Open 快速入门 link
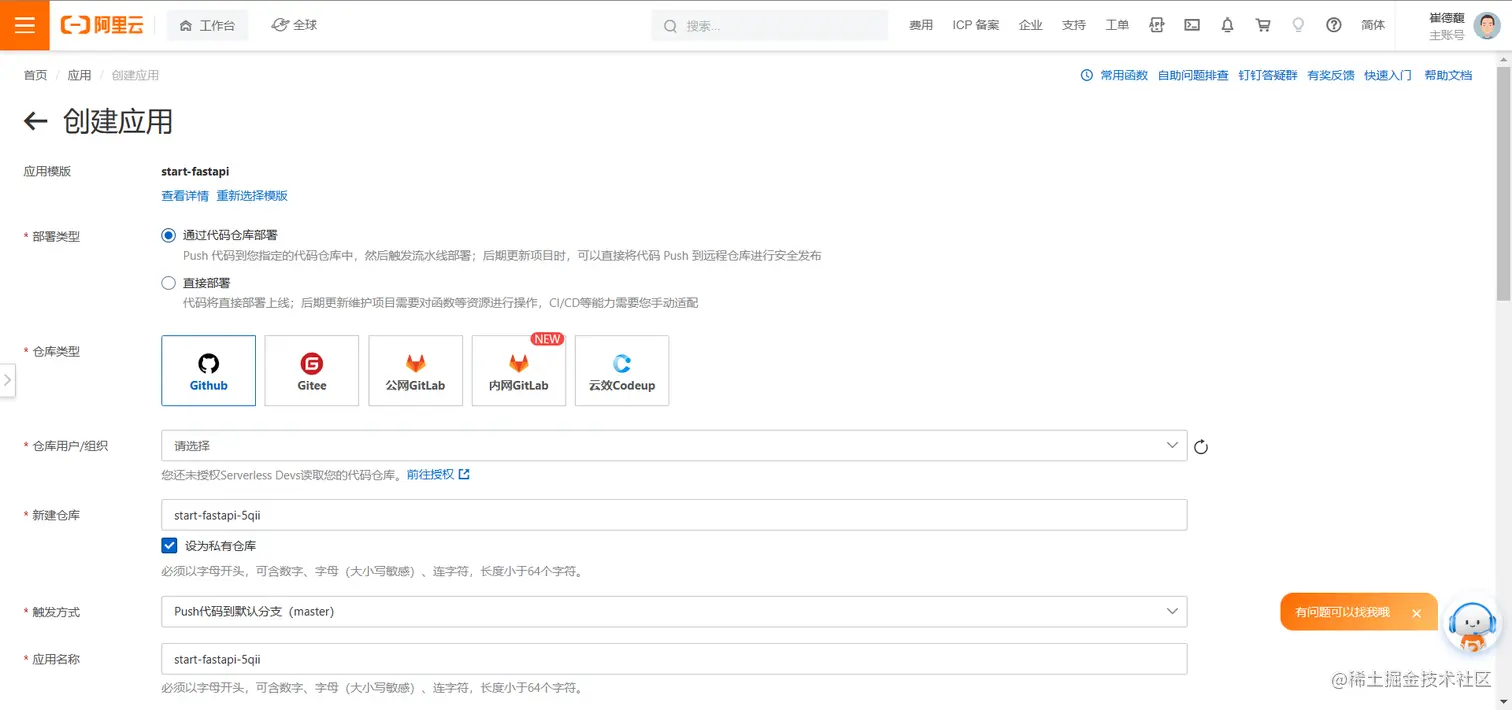 pyautogui.click(x=1388, y=75)
